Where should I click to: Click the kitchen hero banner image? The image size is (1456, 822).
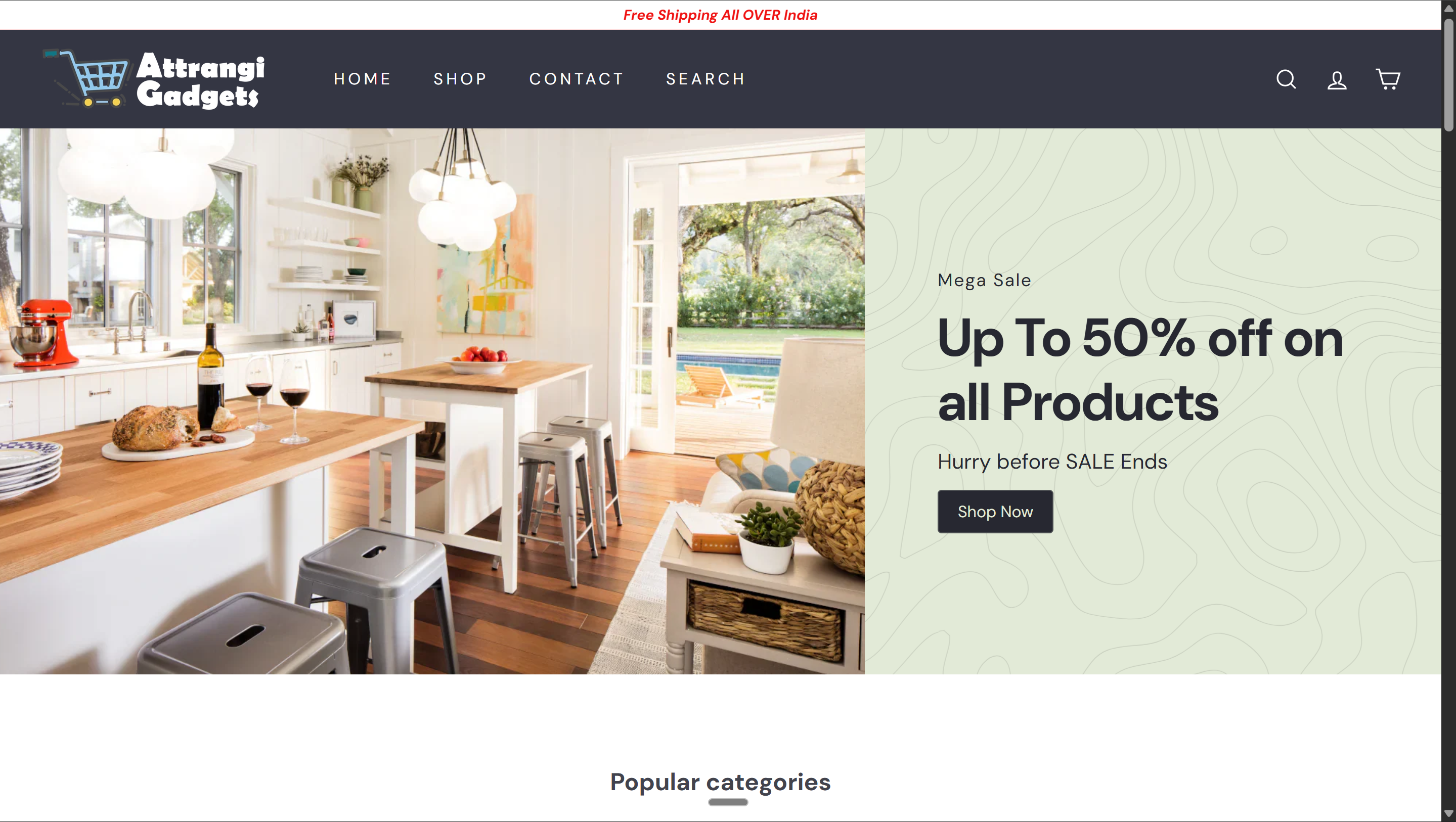click(x=432, y=401)
